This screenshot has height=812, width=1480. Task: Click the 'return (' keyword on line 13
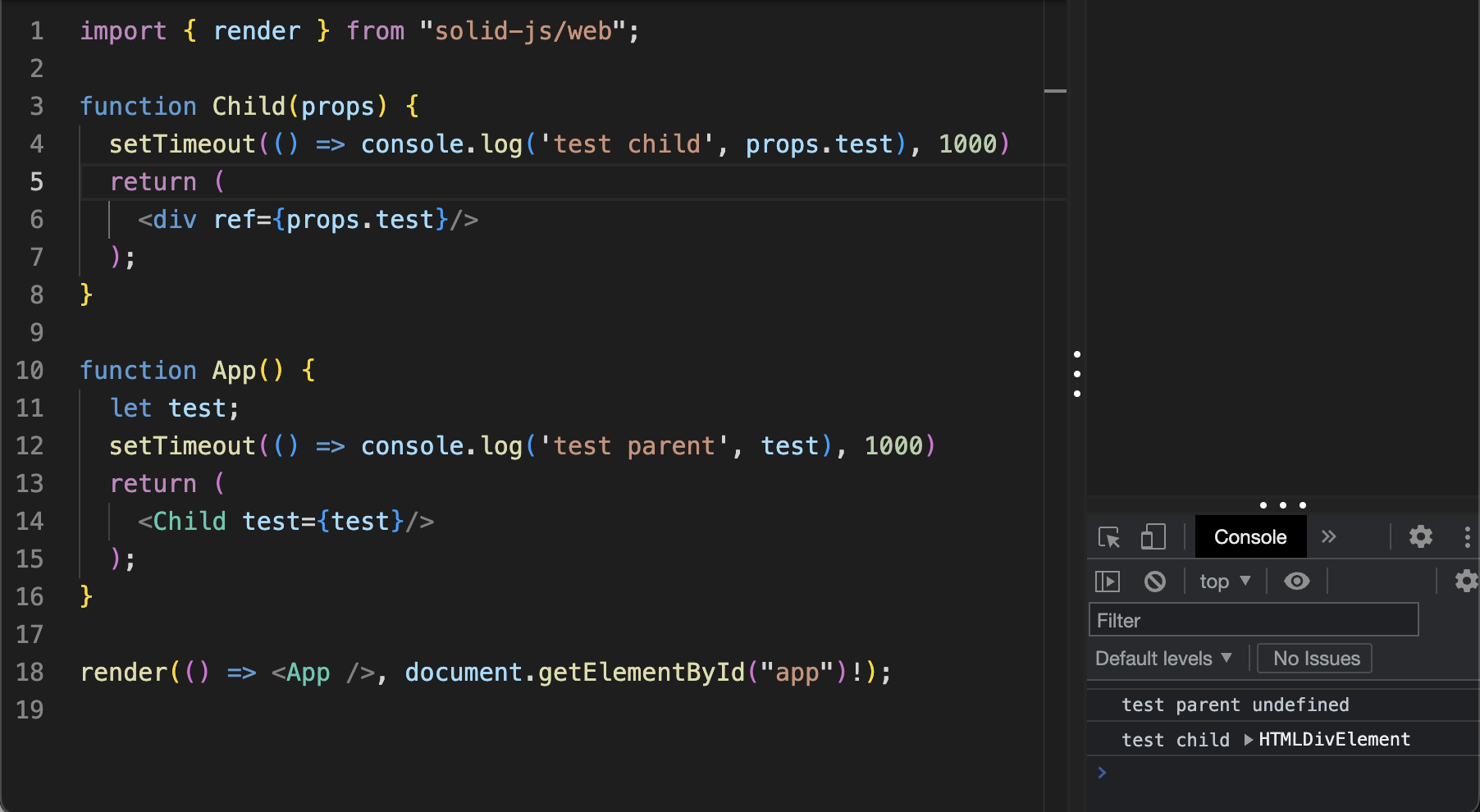tap(167, 484)
